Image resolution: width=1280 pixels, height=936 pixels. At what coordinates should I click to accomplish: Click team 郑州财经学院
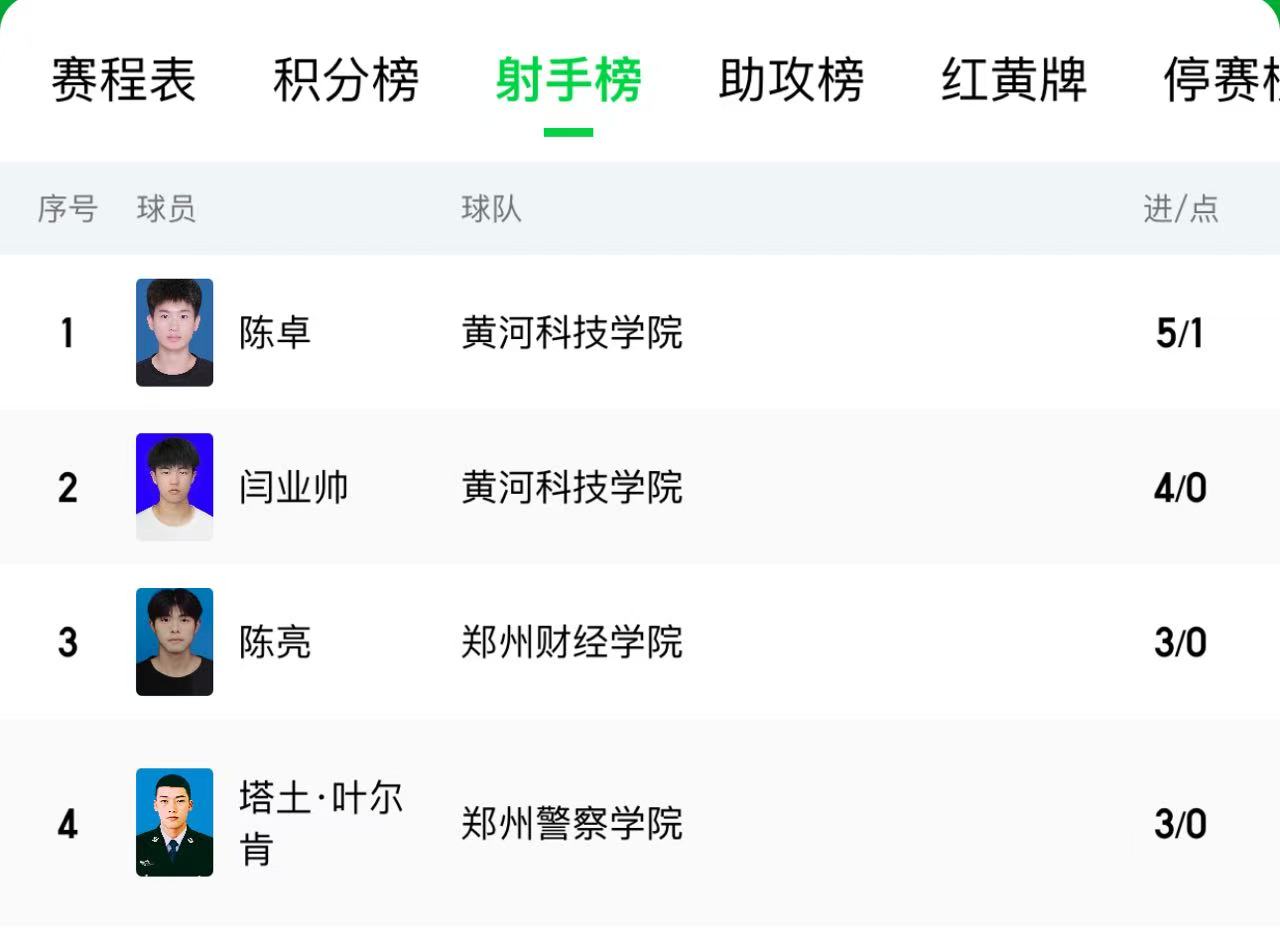click(572, 642)
